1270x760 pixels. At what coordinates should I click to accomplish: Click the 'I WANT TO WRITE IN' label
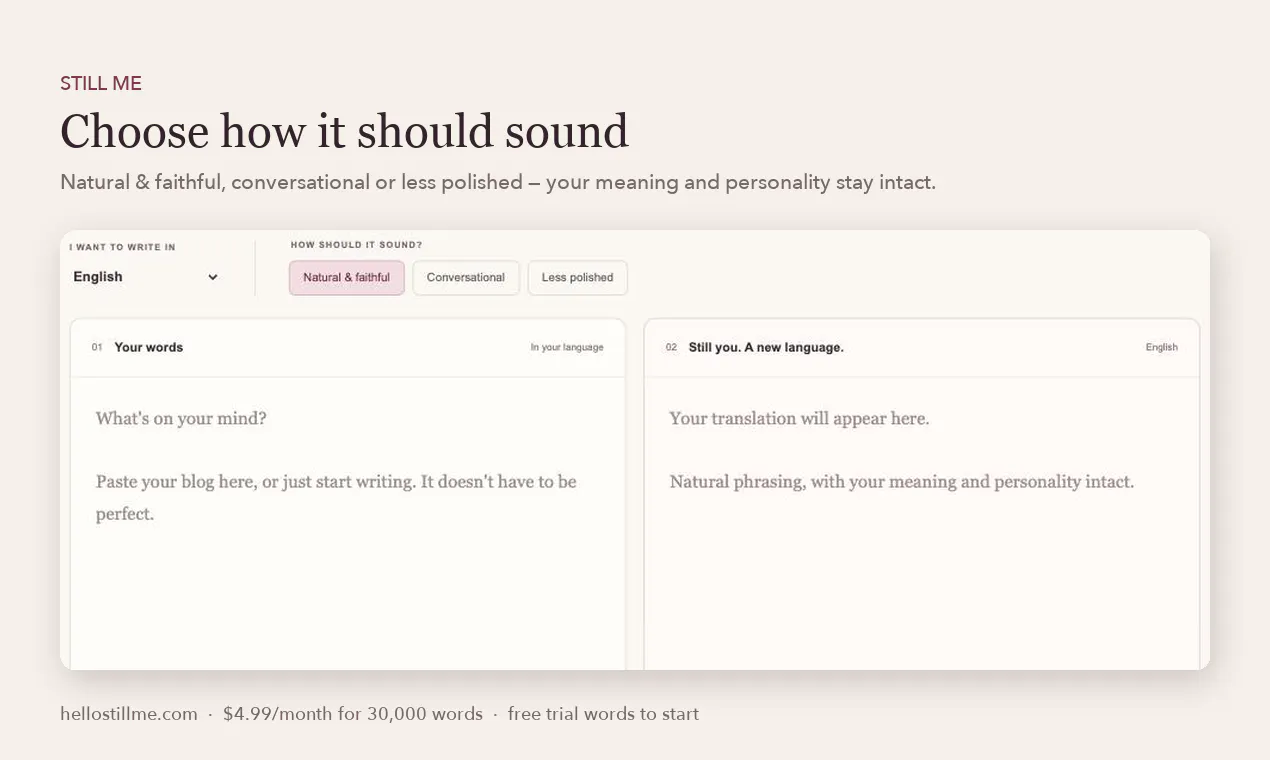pyautogui.click(x=122, y=247)
